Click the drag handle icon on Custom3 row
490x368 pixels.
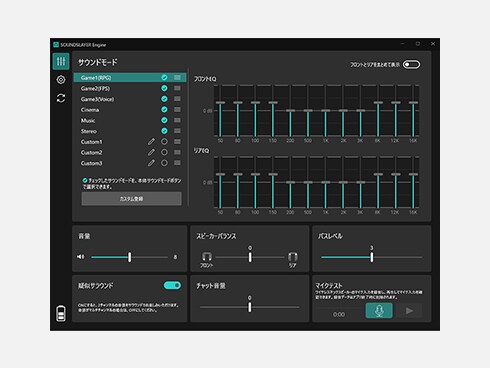point(177,163)
